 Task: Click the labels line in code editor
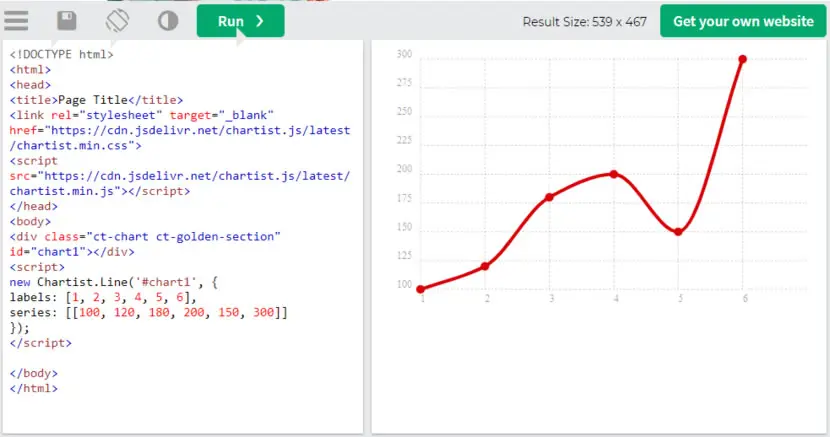(x=103, y=297)
